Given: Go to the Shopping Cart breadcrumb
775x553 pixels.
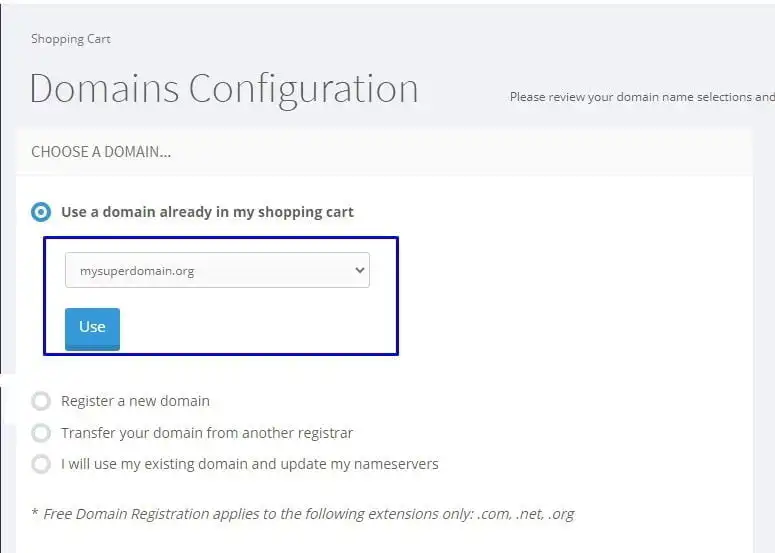Looking at the screenshot, I should point(70,39).
